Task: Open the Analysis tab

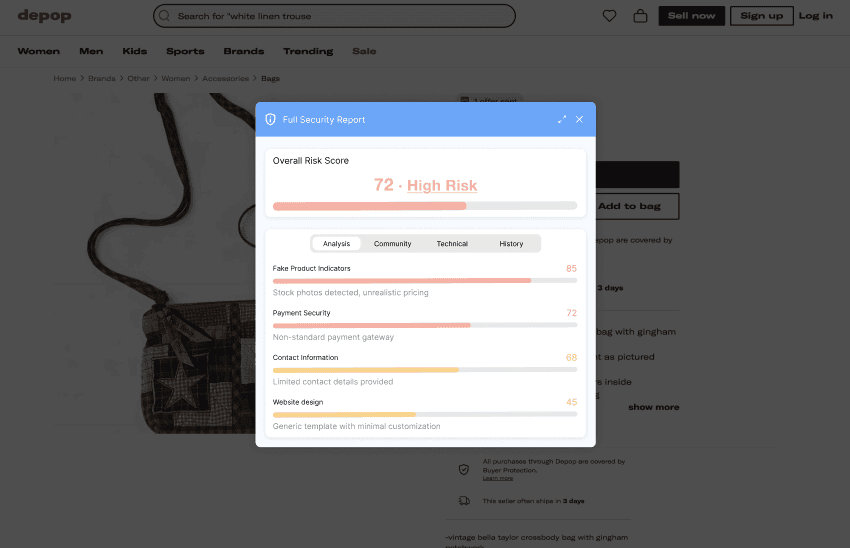Action: pyautogui.click(x=336, y=244)
